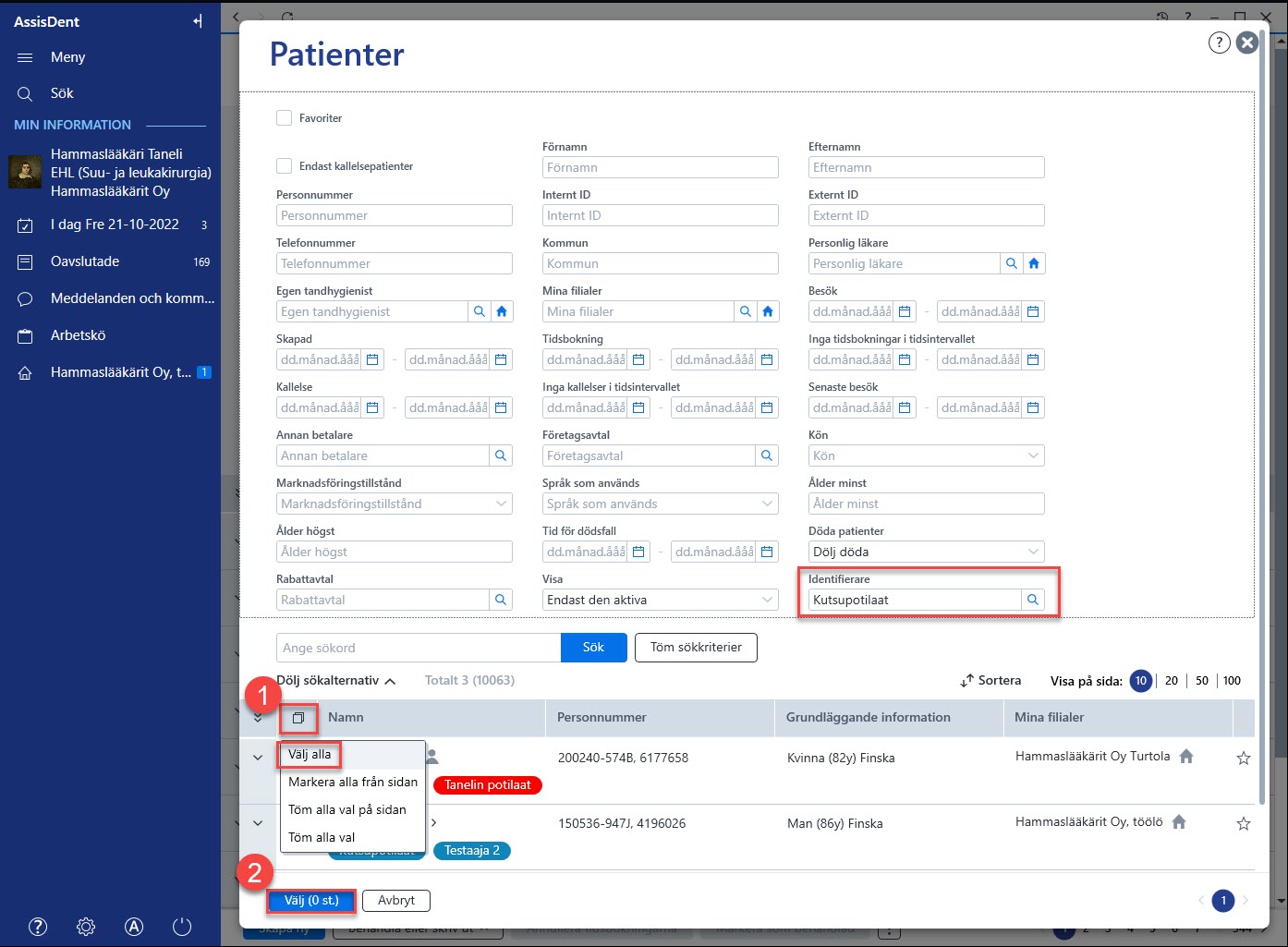Click the blue Sök button
Viewport: 1288px width, 947px height.
(x=593, y=648)
